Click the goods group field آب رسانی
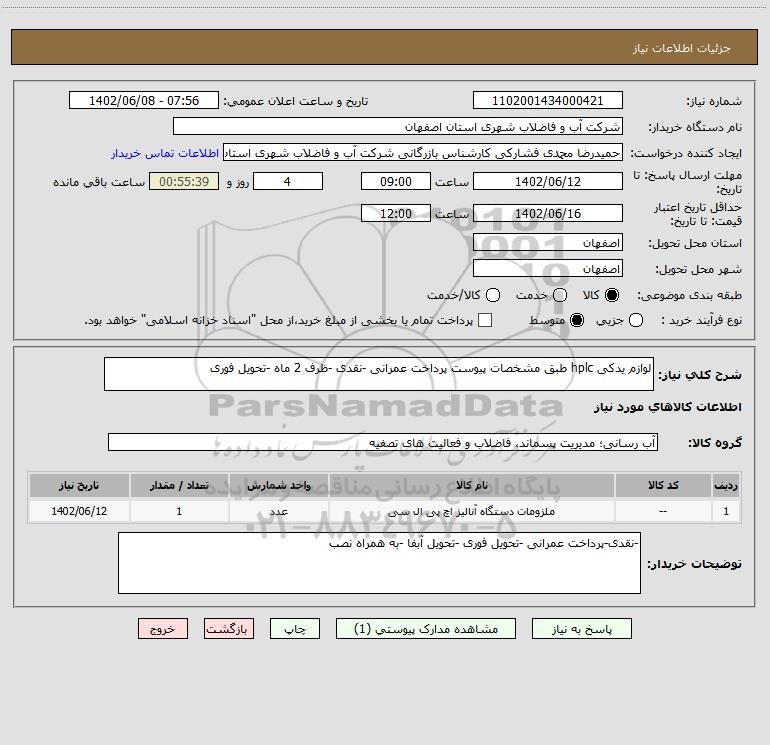This screenshot has width=770, height=745. point(383,442)
